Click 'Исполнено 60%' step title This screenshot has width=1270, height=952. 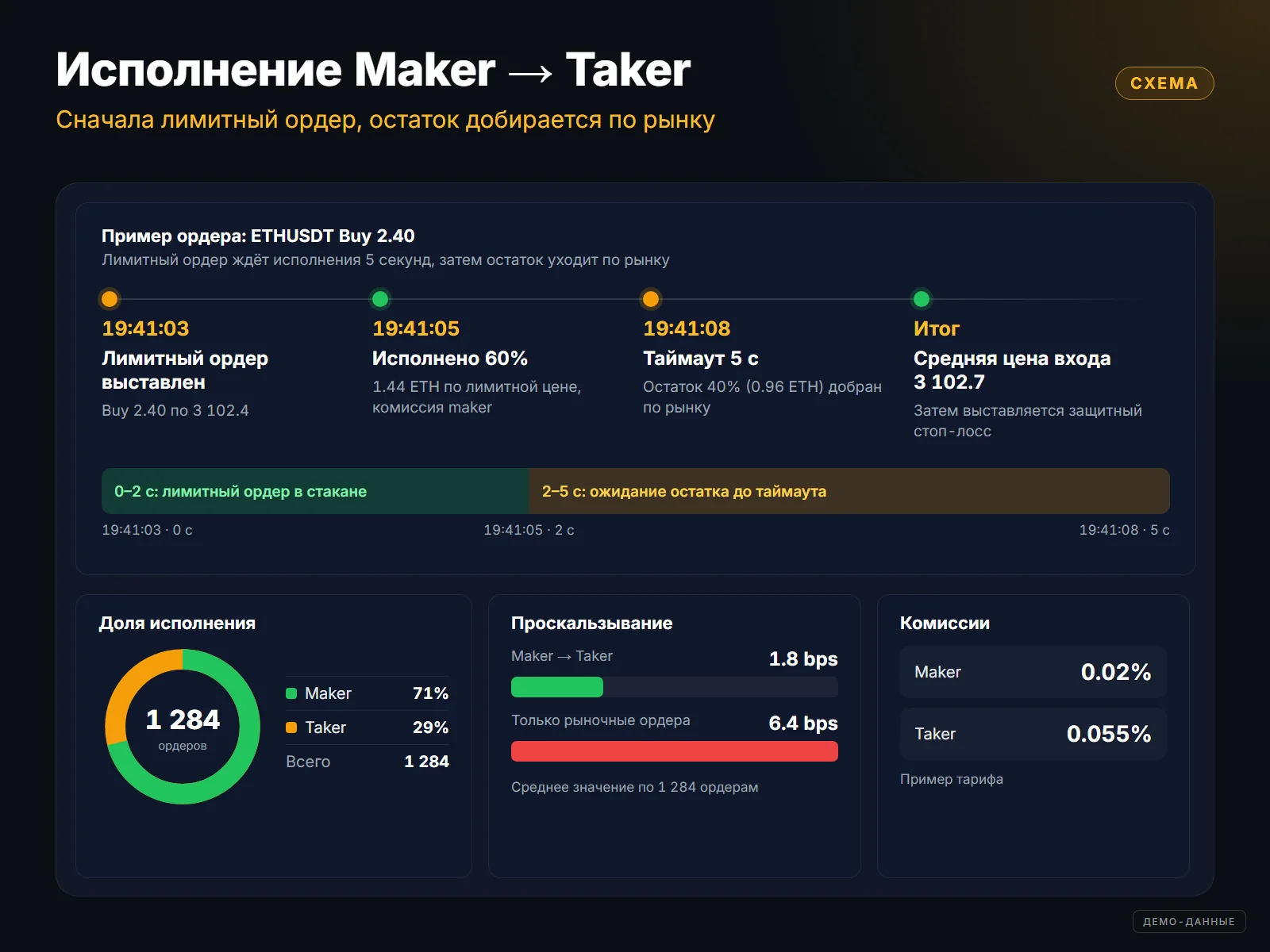click(450, 359)
